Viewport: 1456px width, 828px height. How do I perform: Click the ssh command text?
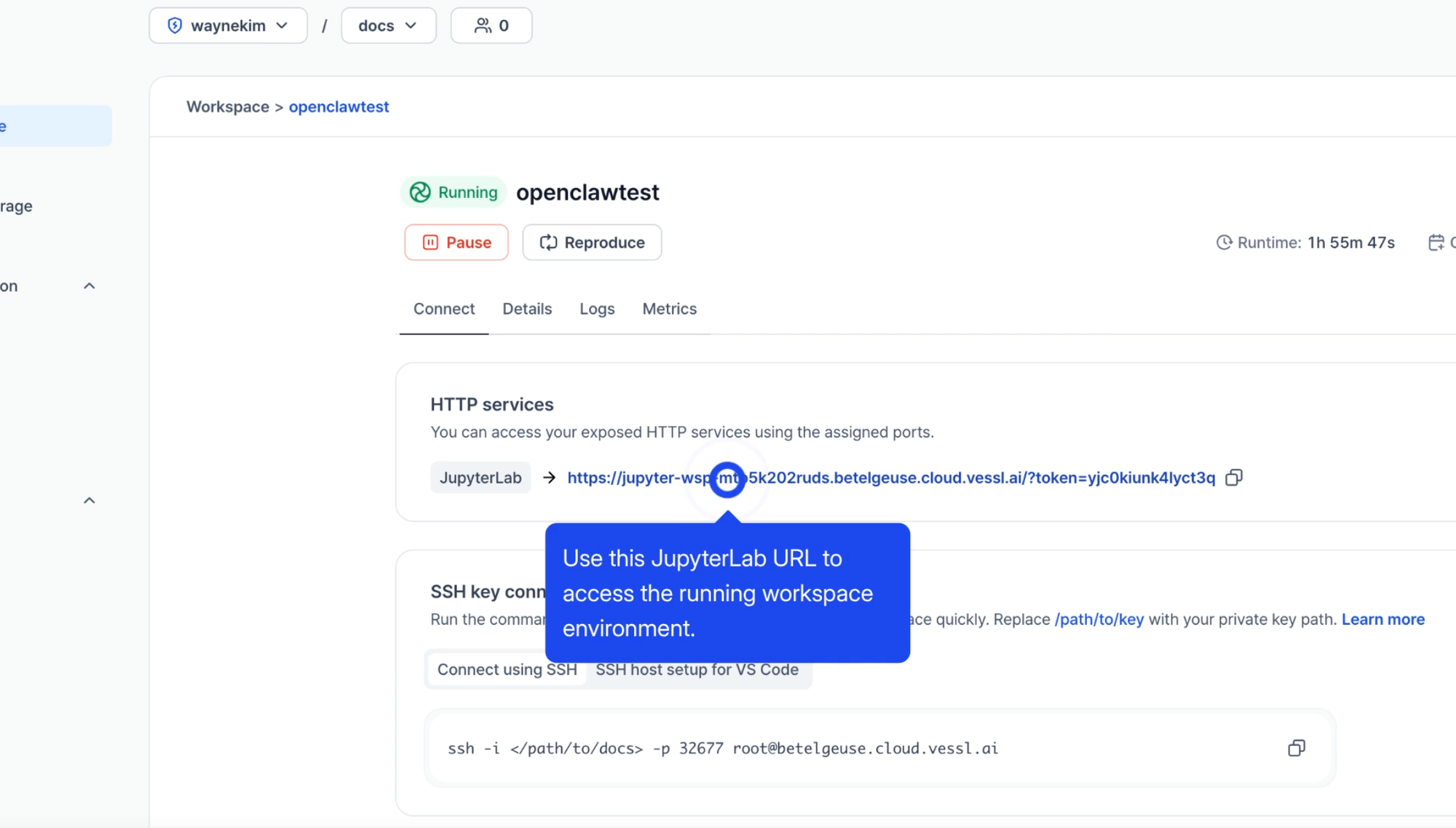(x=723, y=749)
